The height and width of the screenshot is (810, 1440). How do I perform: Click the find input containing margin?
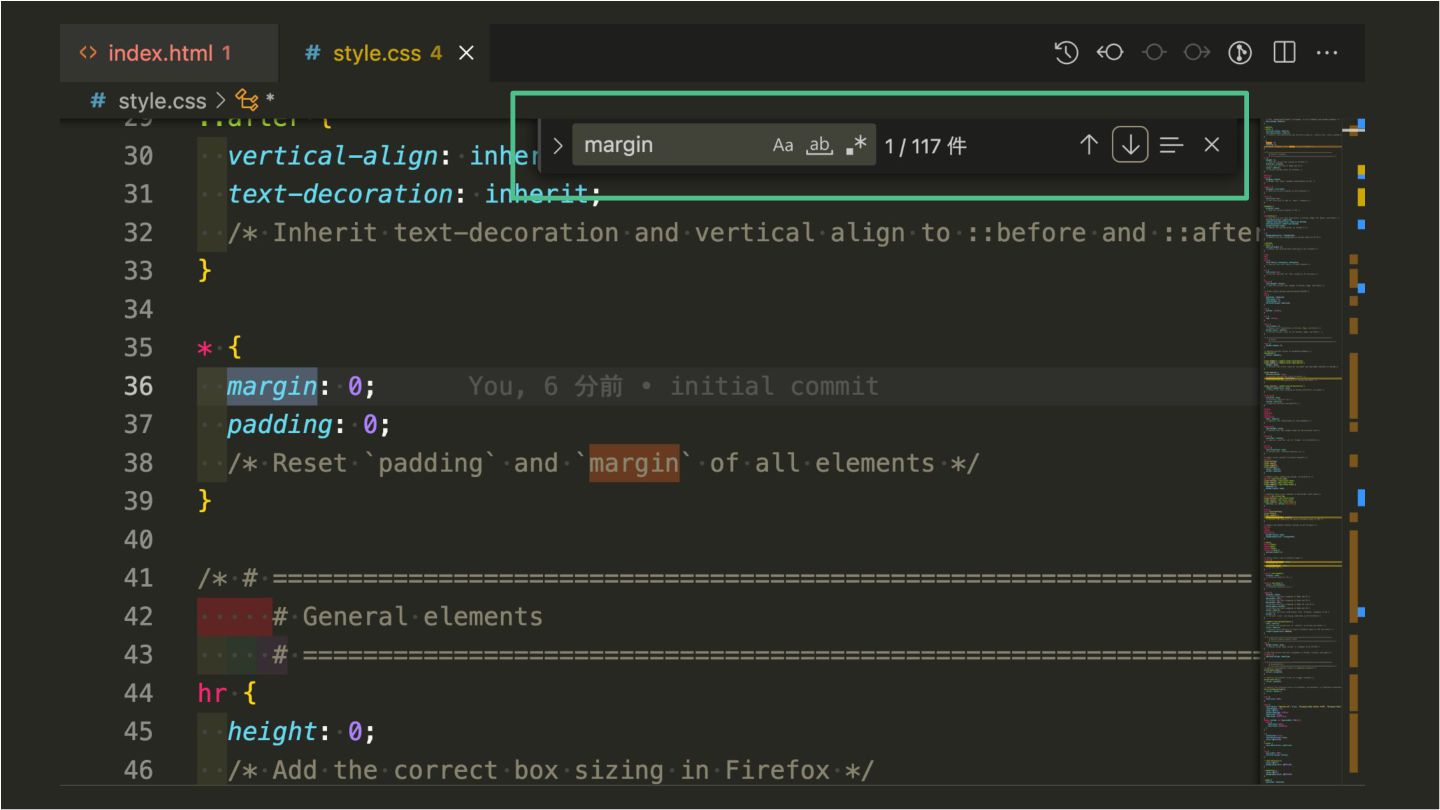(x=670, y=145)
